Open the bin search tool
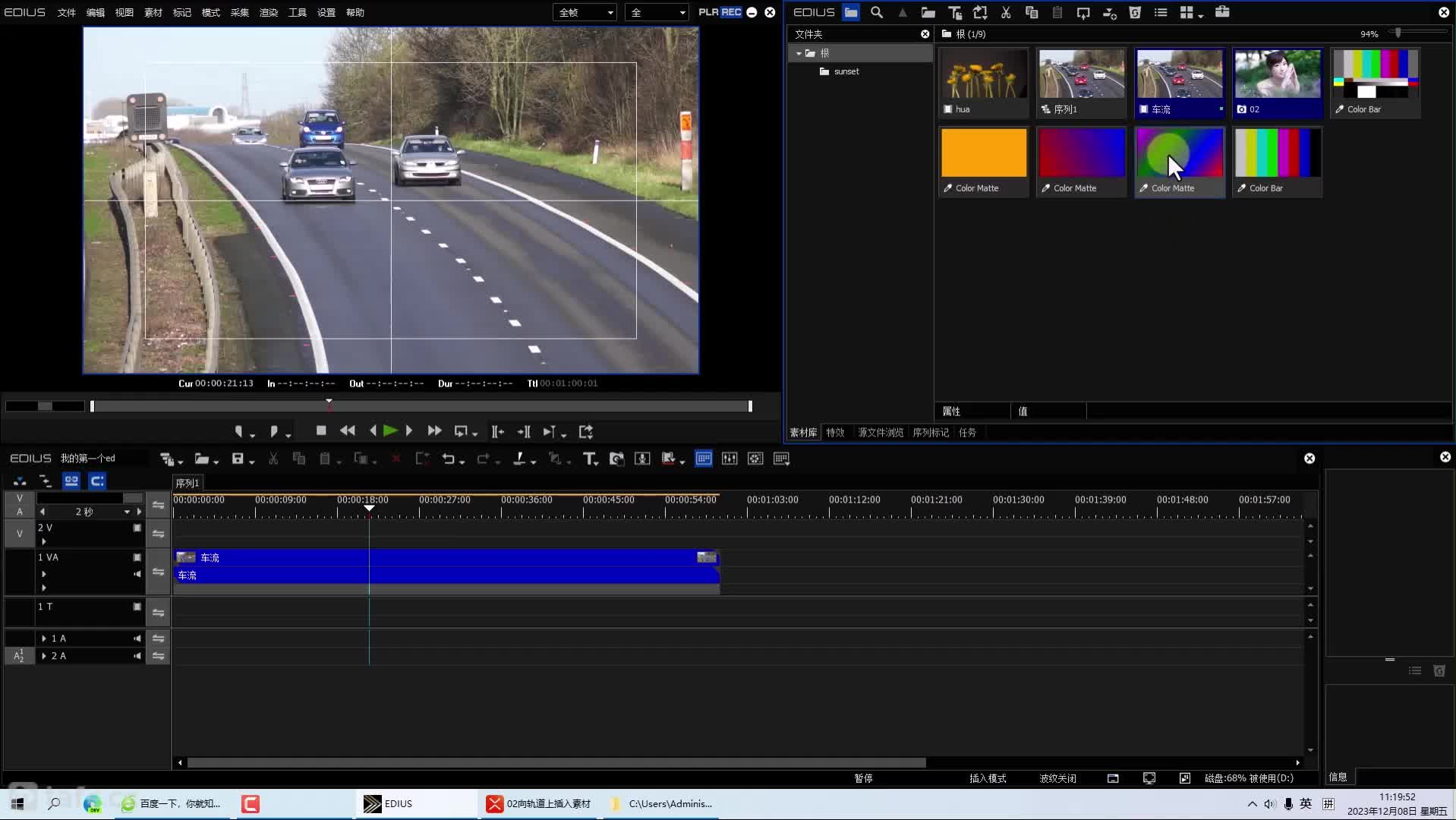This screenshot has width=1456, height=820. coord(877,12)
